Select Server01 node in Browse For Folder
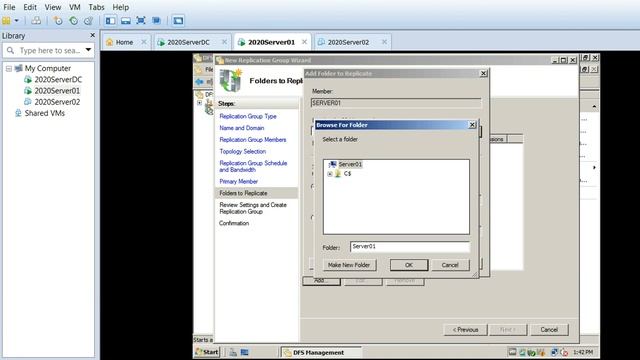Image resolution: width=640 pixels, height=360 pixels. pyautogui.click(x=350, y=164)
